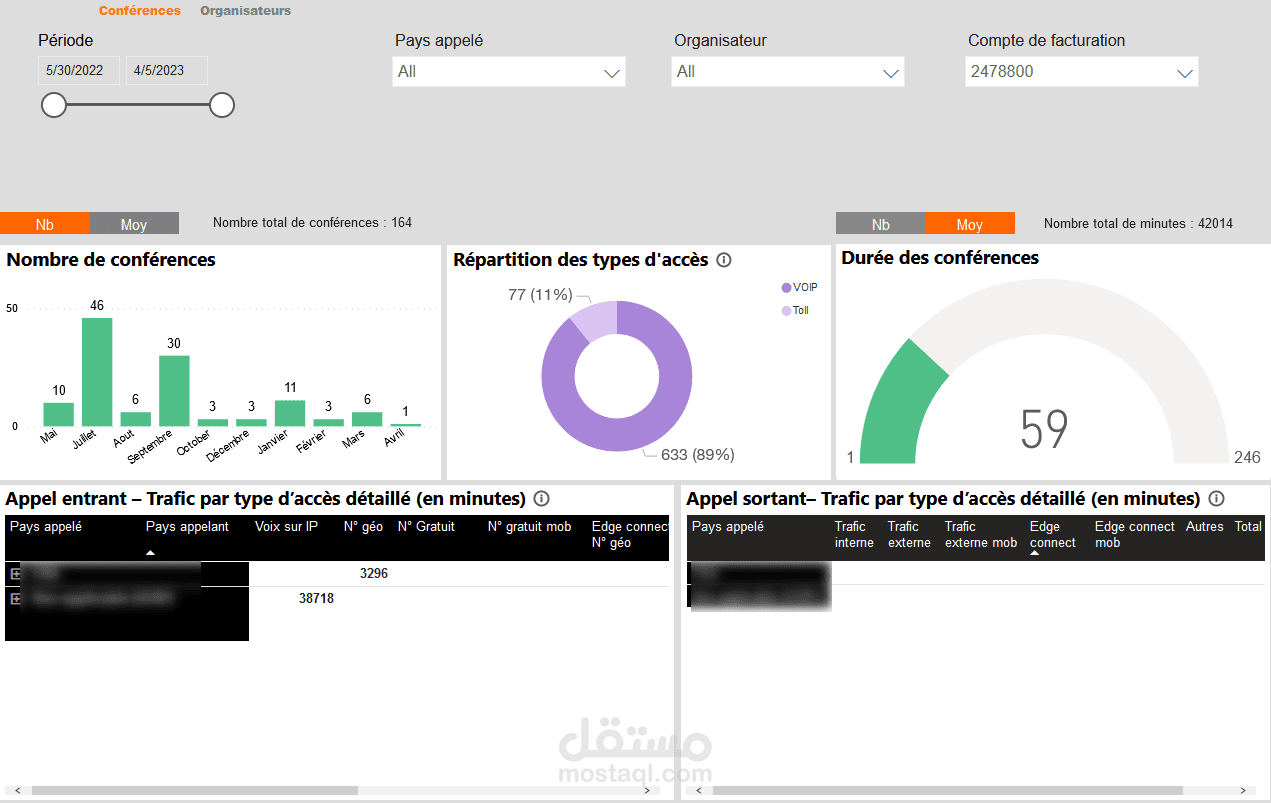
Task: Sort by Edge connect column in Appel sortant
Action: coord(1053,535)
